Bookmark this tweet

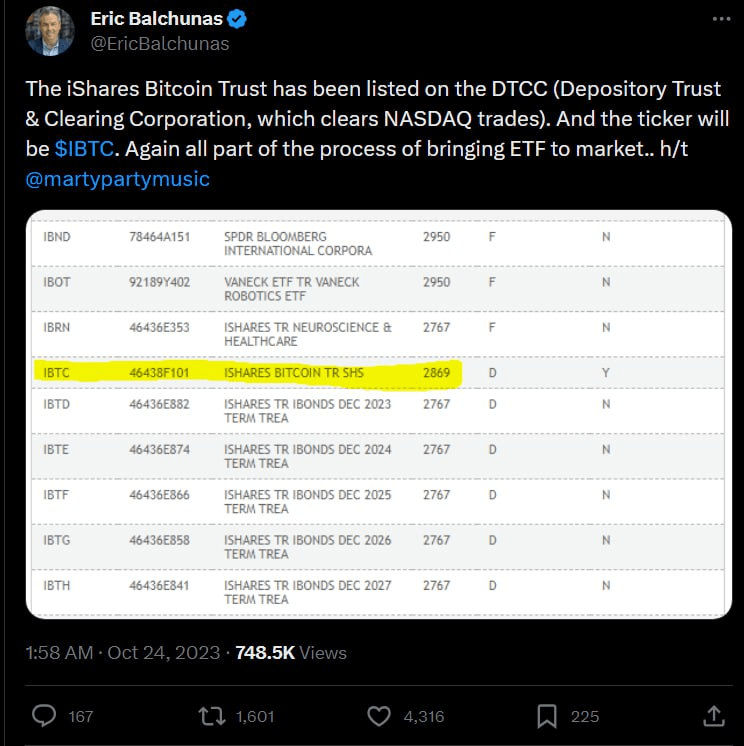(x=547, y=715)
